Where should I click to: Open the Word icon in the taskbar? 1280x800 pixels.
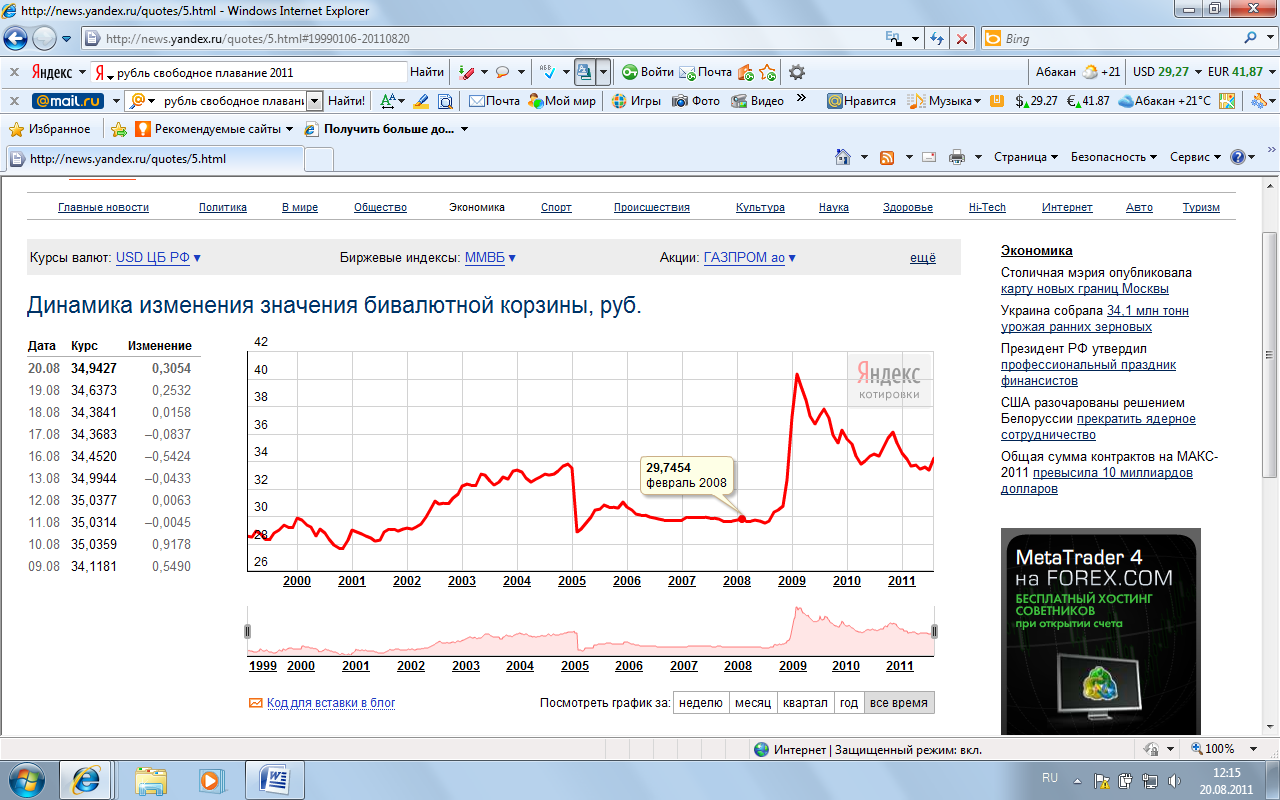pyautogui.click(x=274, y=778)
